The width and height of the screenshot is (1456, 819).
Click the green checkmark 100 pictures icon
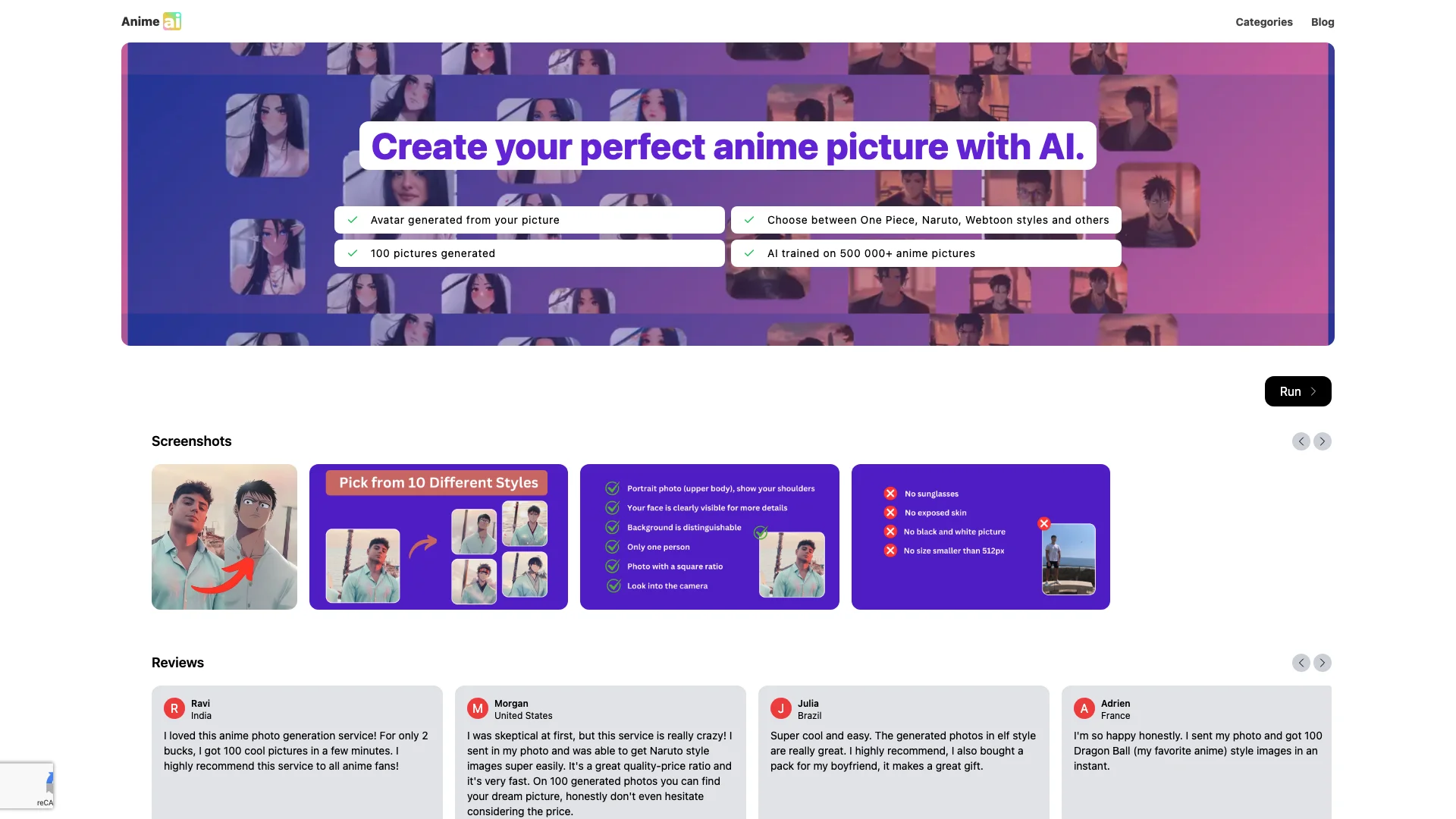(353, 253)
